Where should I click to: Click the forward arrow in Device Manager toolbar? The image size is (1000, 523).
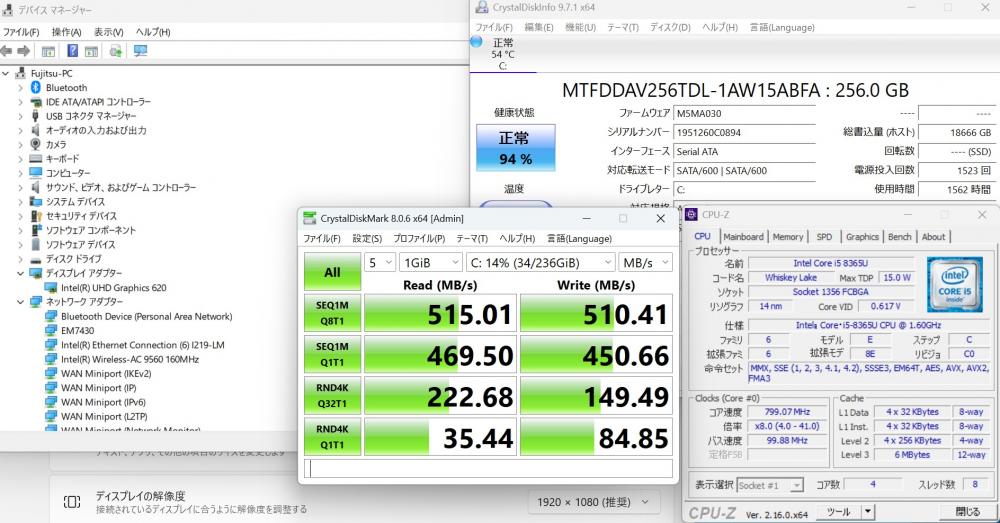[24, 51]
